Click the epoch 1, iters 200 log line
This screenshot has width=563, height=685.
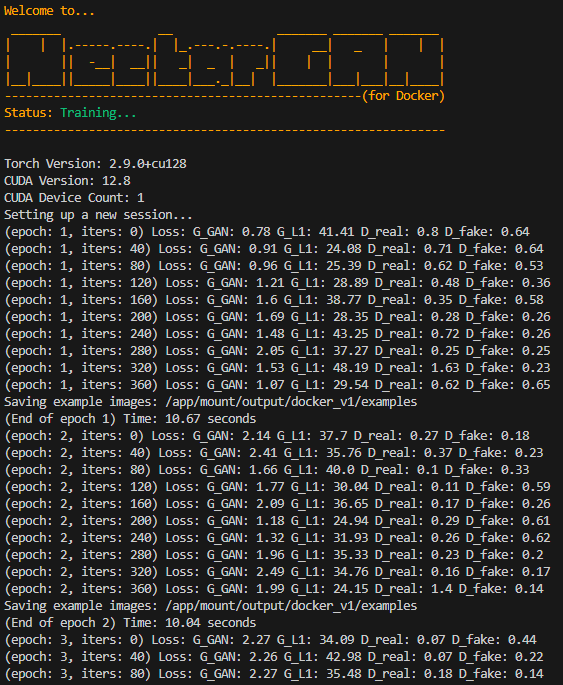click(277, 317)
